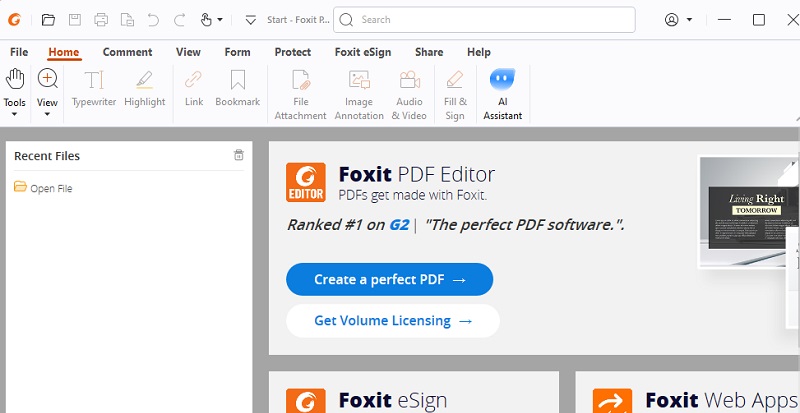The width and height of the screenshot is (800, 413).
Task: Click the Undo arrow icon
Action: (x=153, y=20)
